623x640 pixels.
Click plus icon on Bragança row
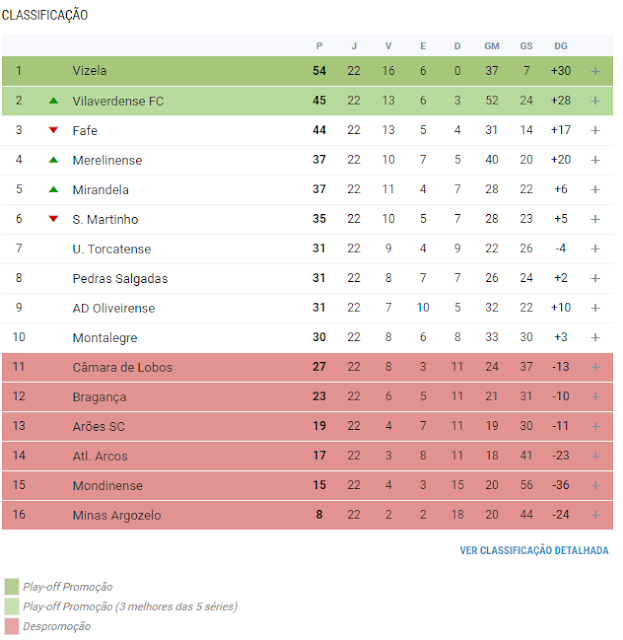[x=595, y=396]
